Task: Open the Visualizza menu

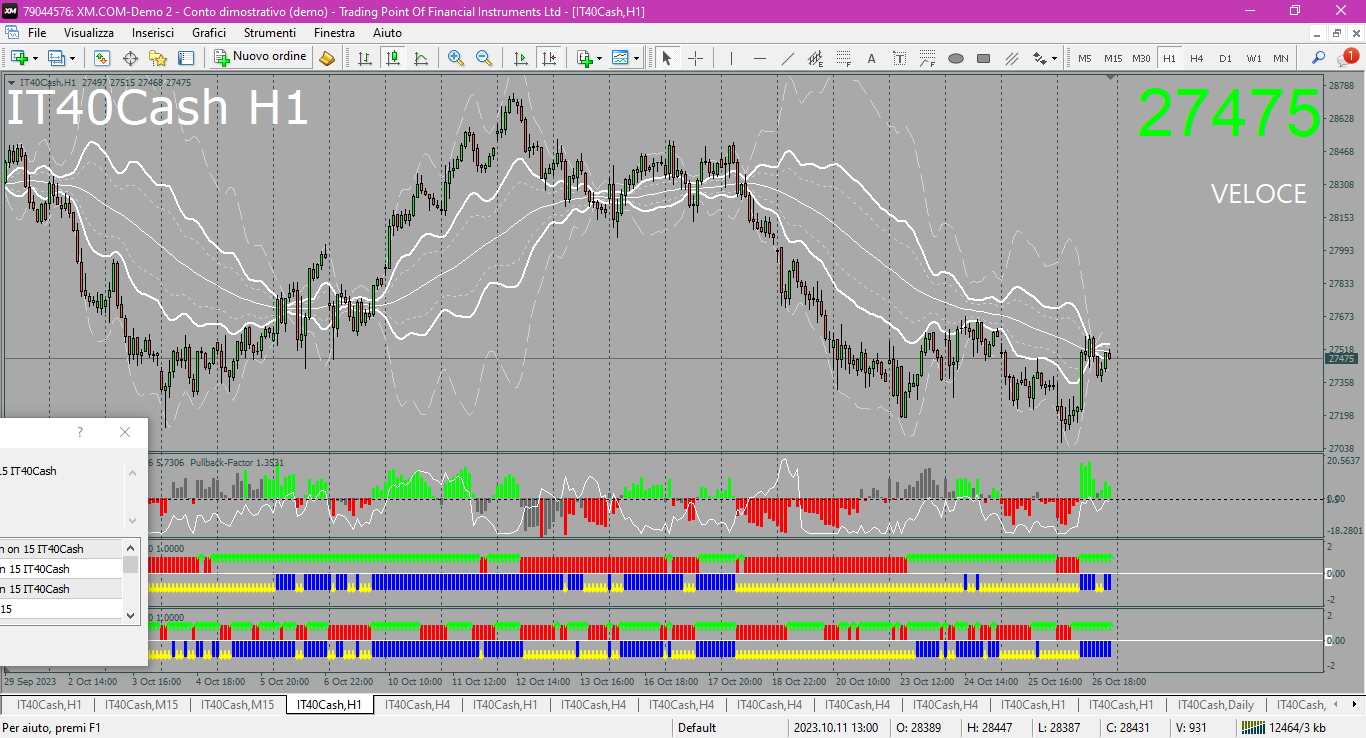Action: [89, 33]
